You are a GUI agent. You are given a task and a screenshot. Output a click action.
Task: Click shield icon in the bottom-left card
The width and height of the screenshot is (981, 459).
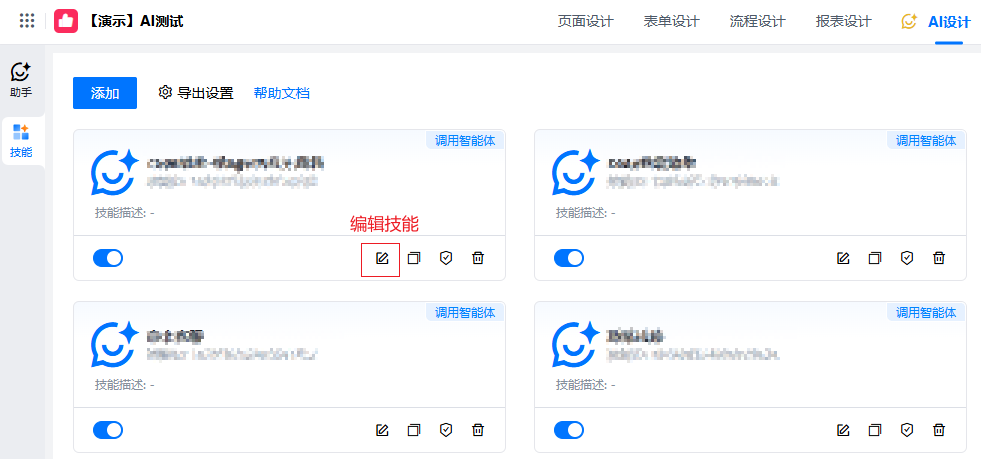(446, 430)
